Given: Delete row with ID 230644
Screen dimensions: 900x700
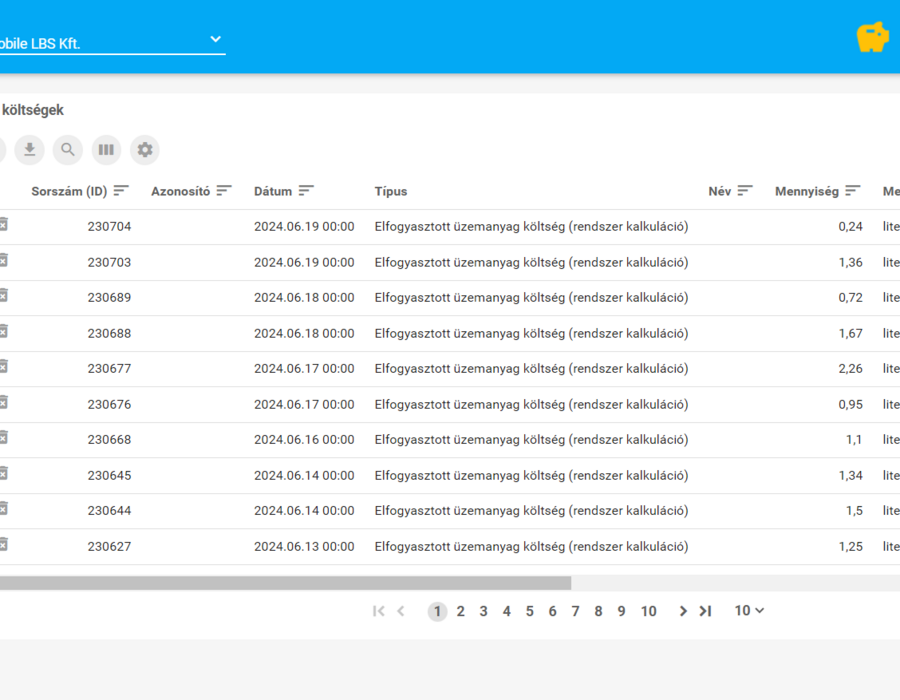Looking at the screenshot, I should pyautogui.click(x=3, y=508).
